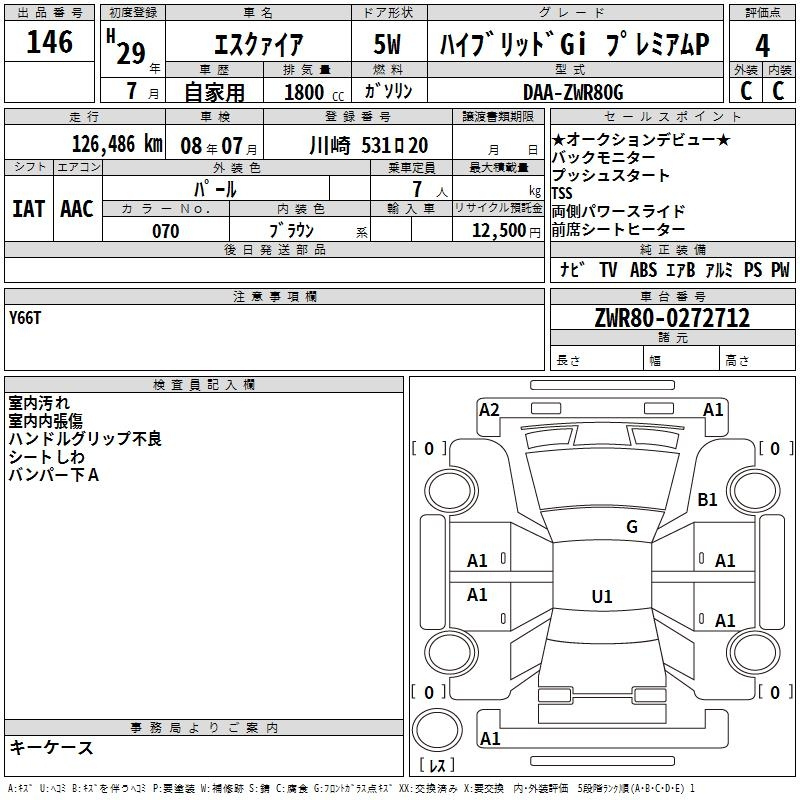Click genuine equipment ナビ
This screenshot has width=800, height=800.
571,269
